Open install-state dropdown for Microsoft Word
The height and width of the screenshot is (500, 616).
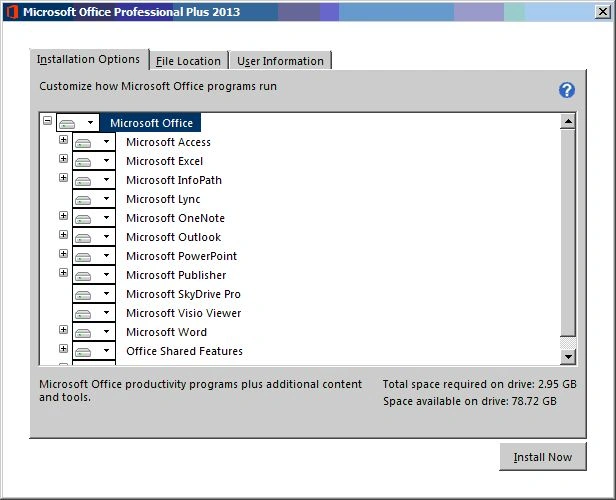pyautogui.click(x=94, y=332)
